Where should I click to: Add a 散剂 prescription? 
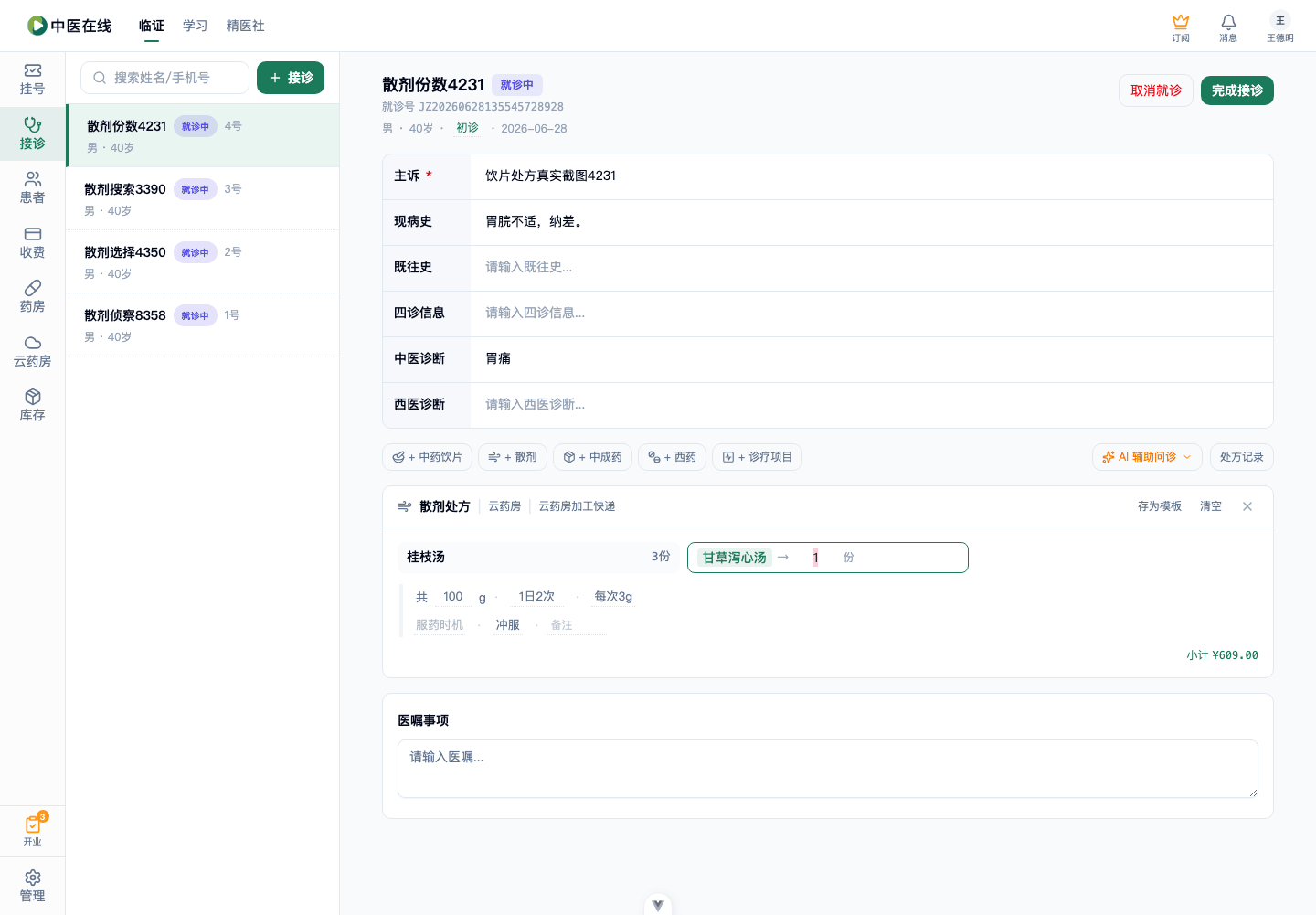(513, 457)
